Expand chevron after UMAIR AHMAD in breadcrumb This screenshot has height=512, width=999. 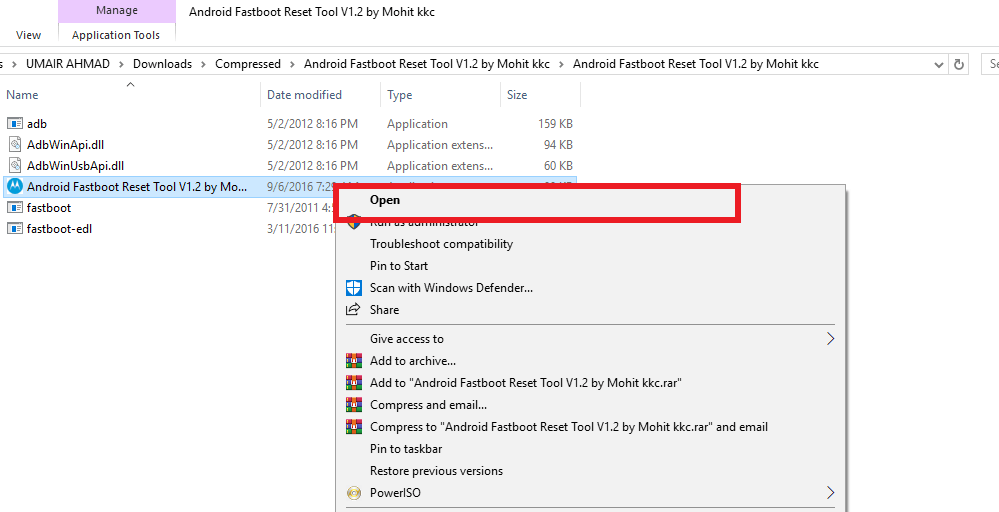click(121, 64)
